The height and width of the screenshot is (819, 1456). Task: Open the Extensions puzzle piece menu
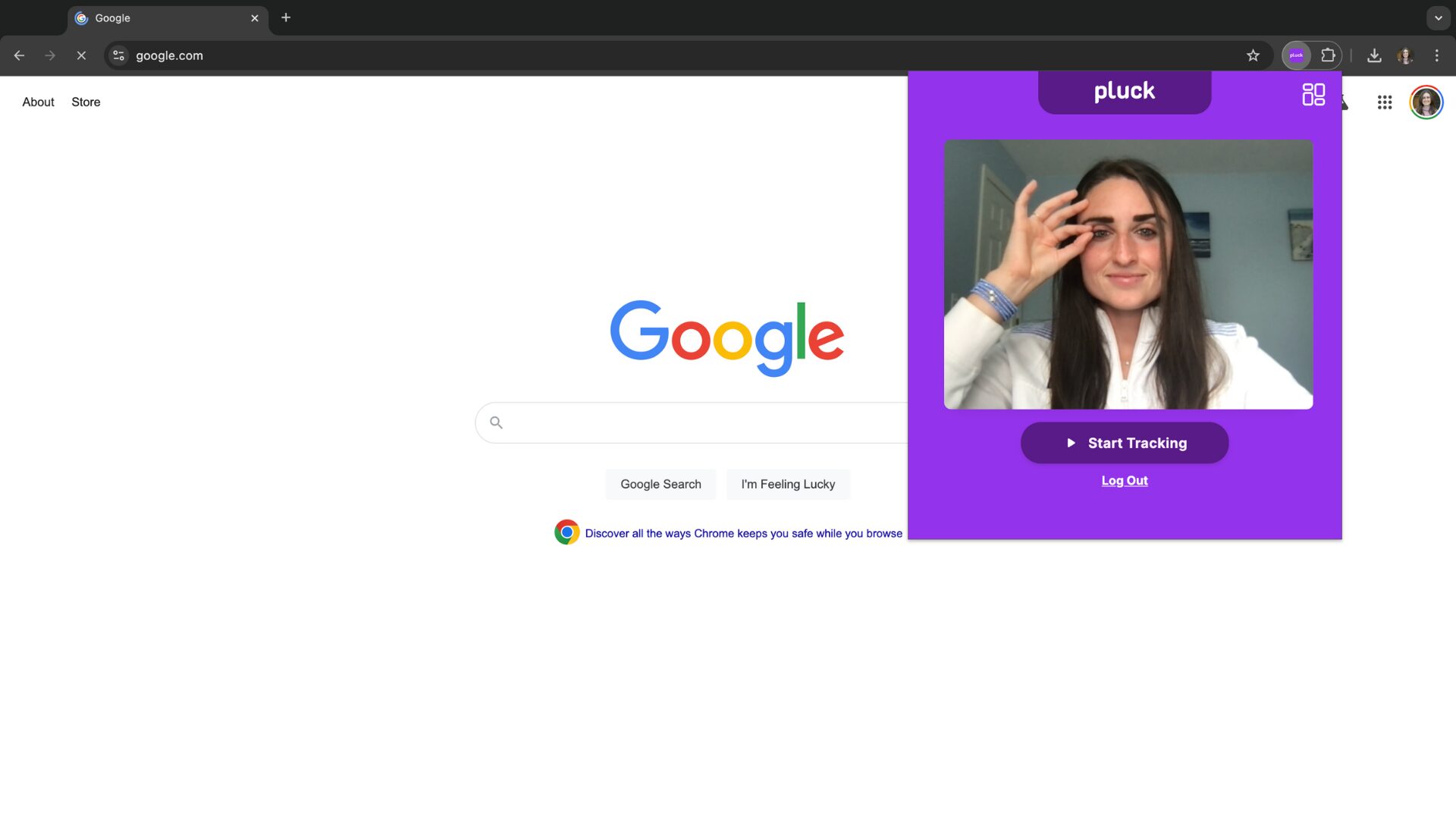1328,55
